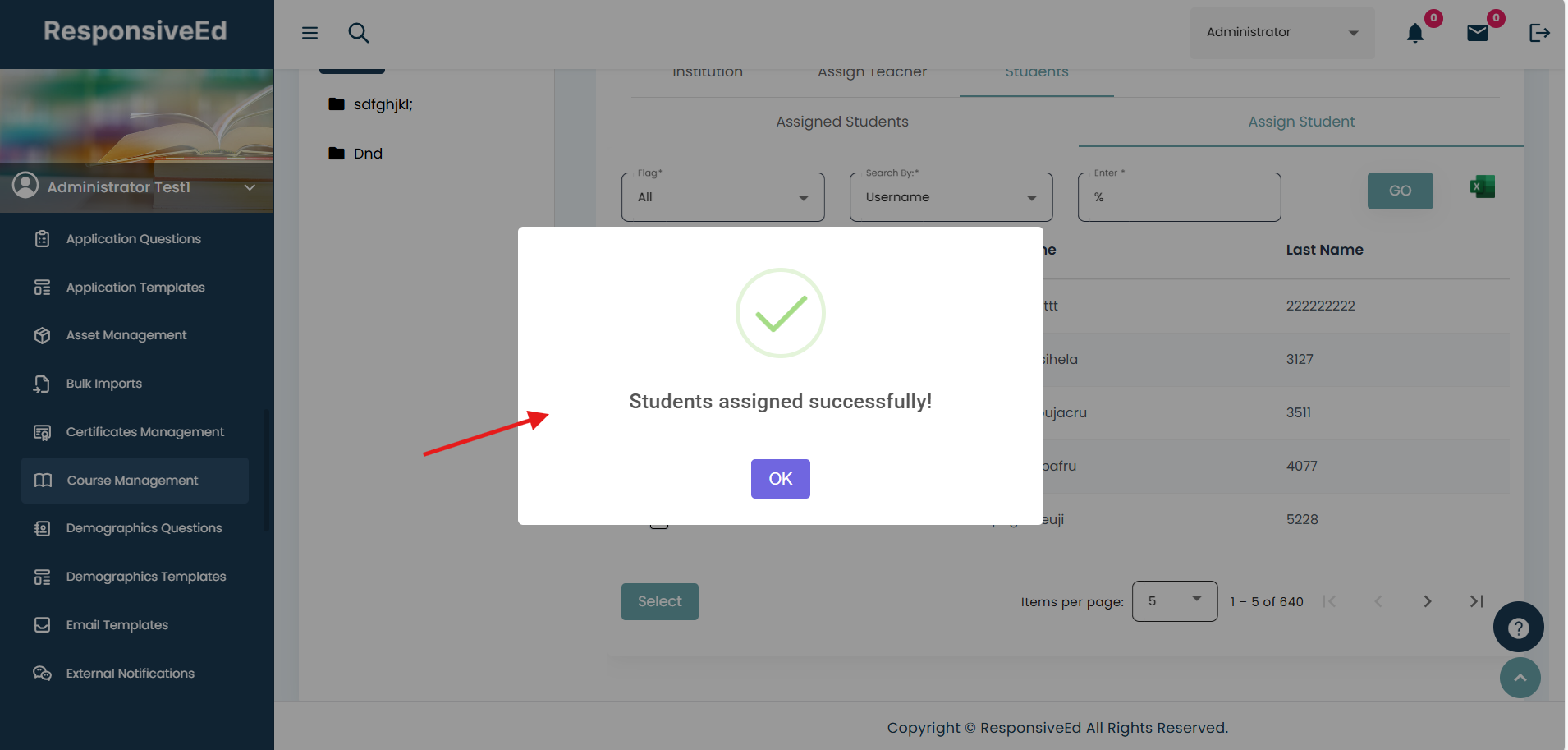Open the Search By Username dropdown
The image size is (1568, 750).
(951, 197)
